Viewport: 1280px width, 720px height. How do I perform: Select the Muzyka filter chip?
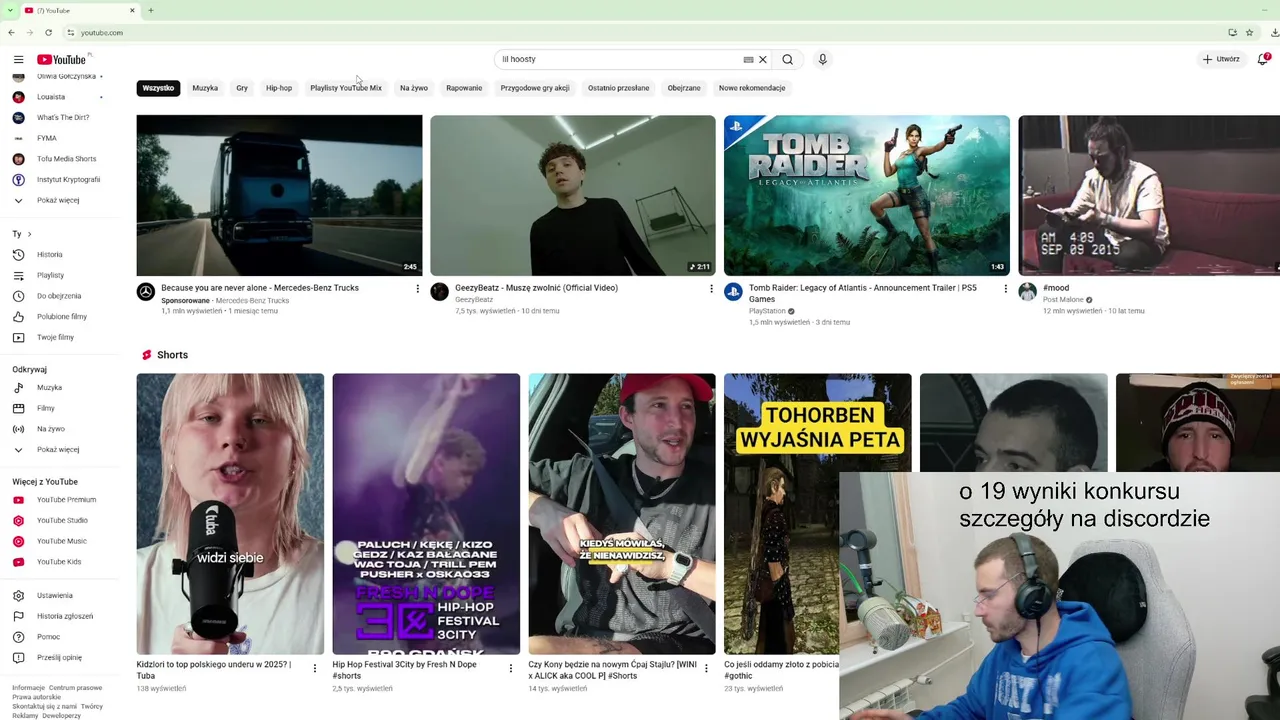click(x=205, y=88)
